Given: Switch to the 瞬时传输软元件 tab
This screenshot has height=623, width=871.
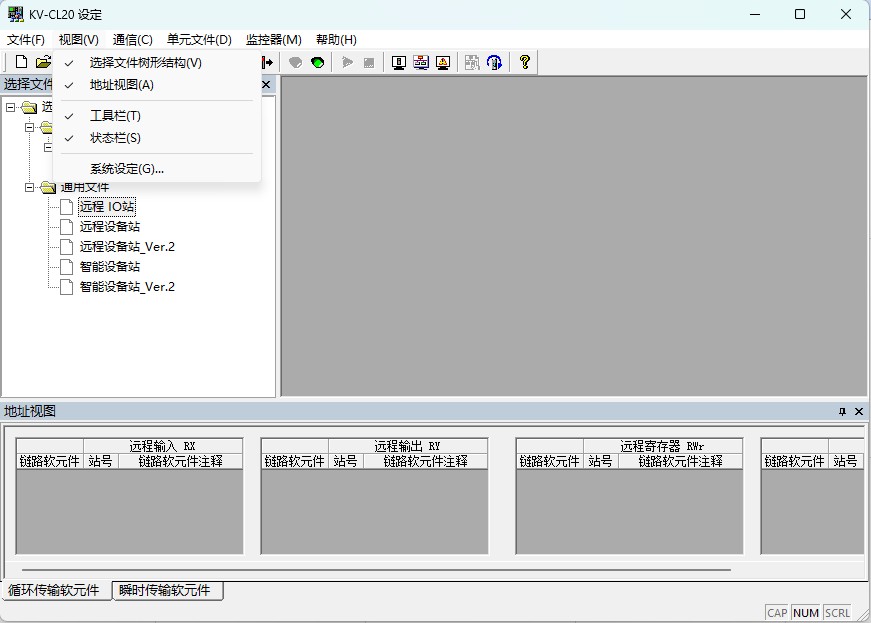Looking at the screenshot, I should tap(165, 590).
